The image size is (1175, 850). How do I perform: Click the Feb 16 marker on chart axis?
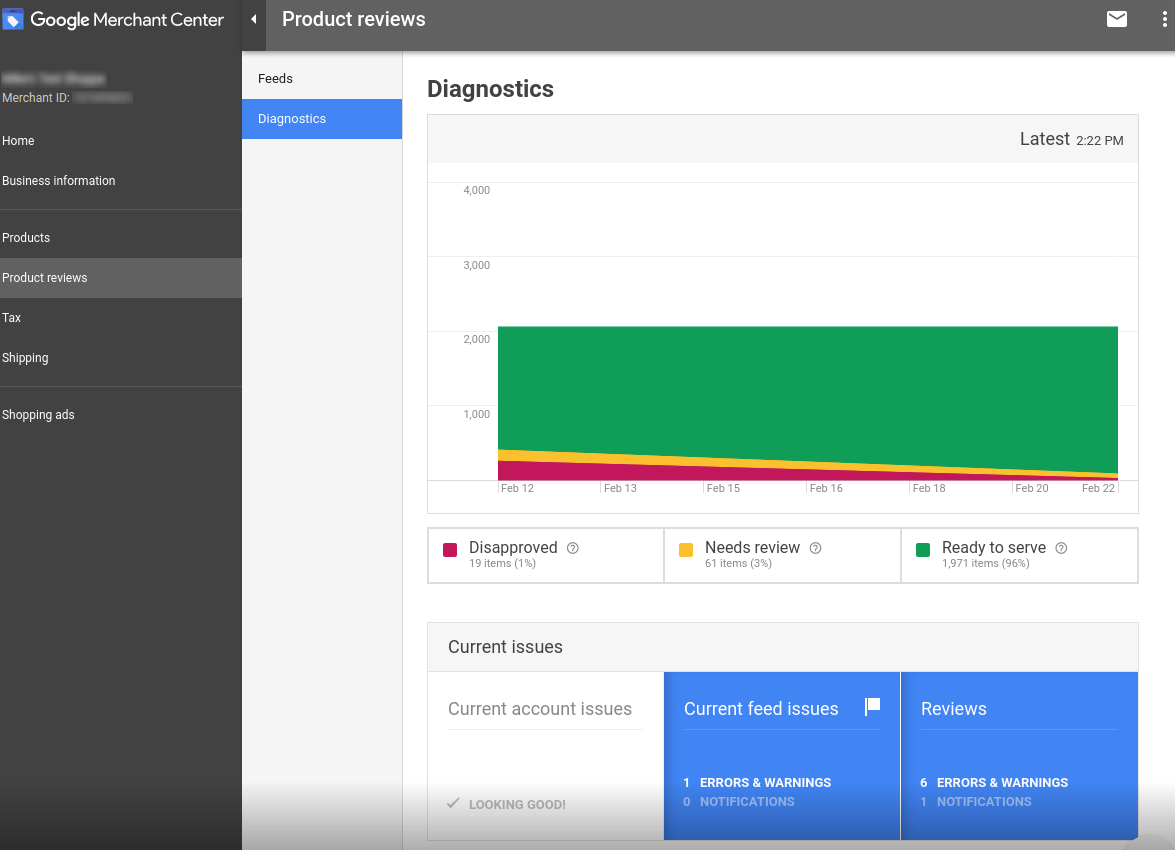tap(826, 488)
